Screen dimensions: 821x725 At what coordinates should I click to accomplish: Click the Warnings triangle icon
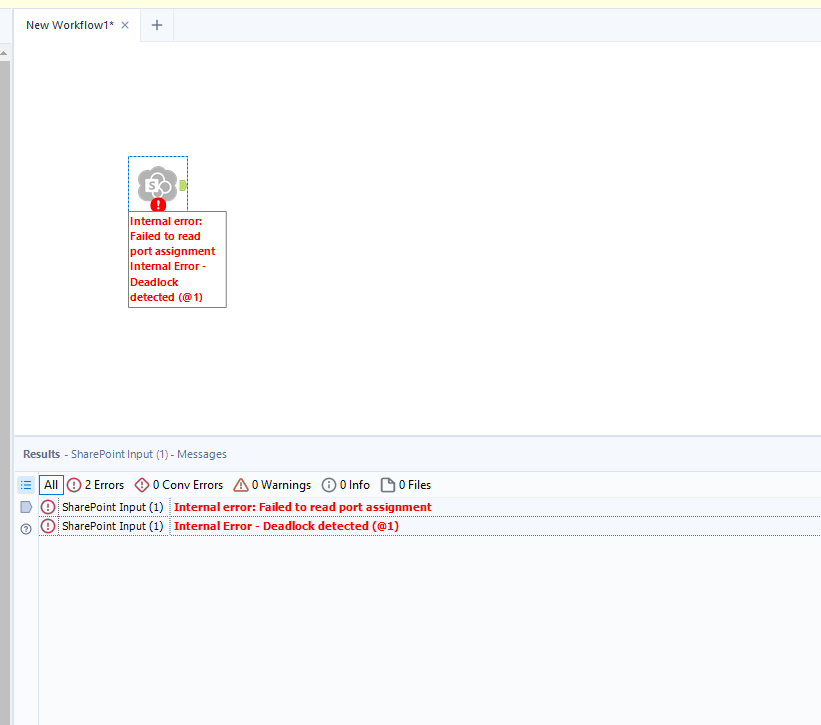[x=240, y=485]
